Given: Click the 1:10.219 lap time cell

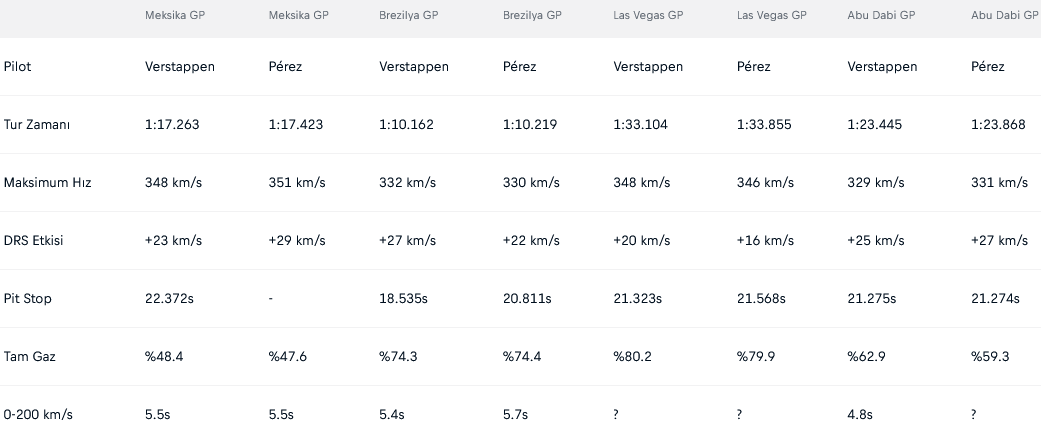Looking at the screenshot, I should pos(529,125).
